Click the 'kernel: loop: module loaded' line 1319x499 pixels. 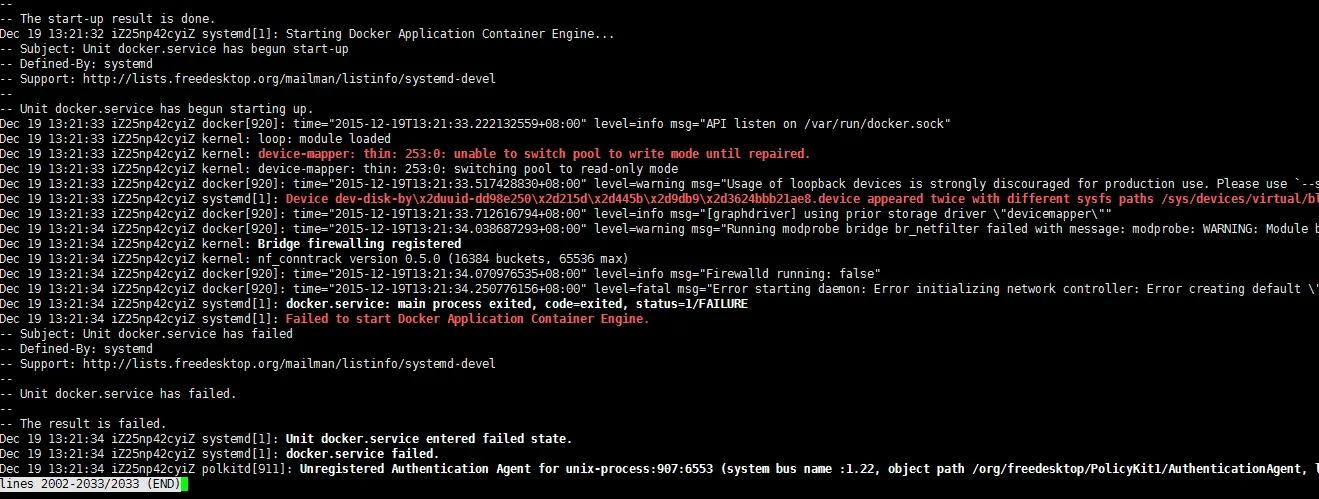pos(196,139)
